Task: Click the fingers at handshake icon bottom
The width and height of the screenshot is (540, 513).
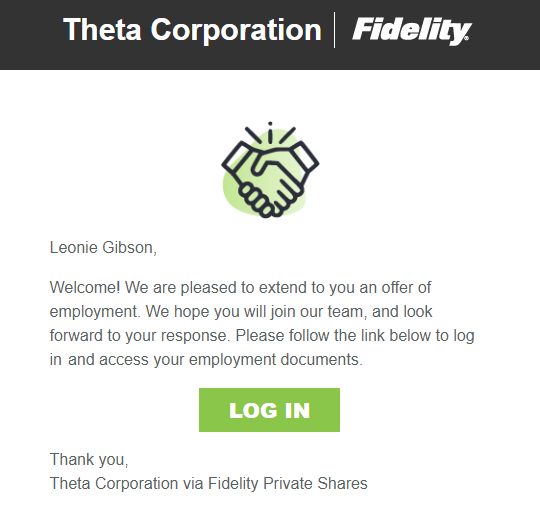Action: click(258, 201)
